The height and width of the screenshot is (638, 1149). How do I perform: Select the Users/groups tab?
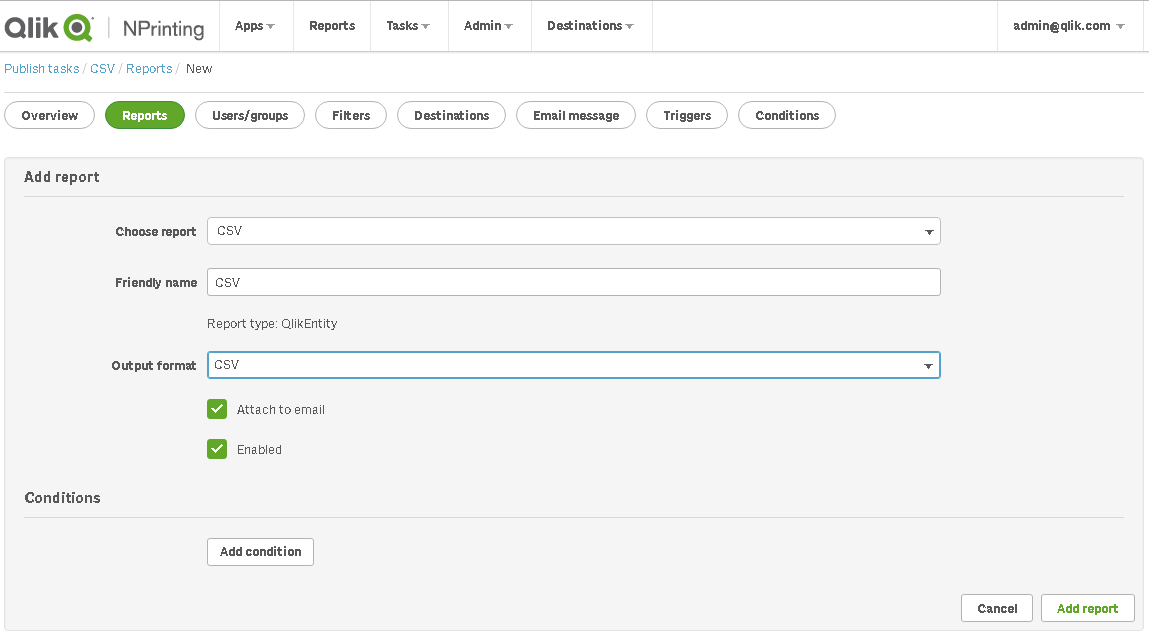coord(250,116)
